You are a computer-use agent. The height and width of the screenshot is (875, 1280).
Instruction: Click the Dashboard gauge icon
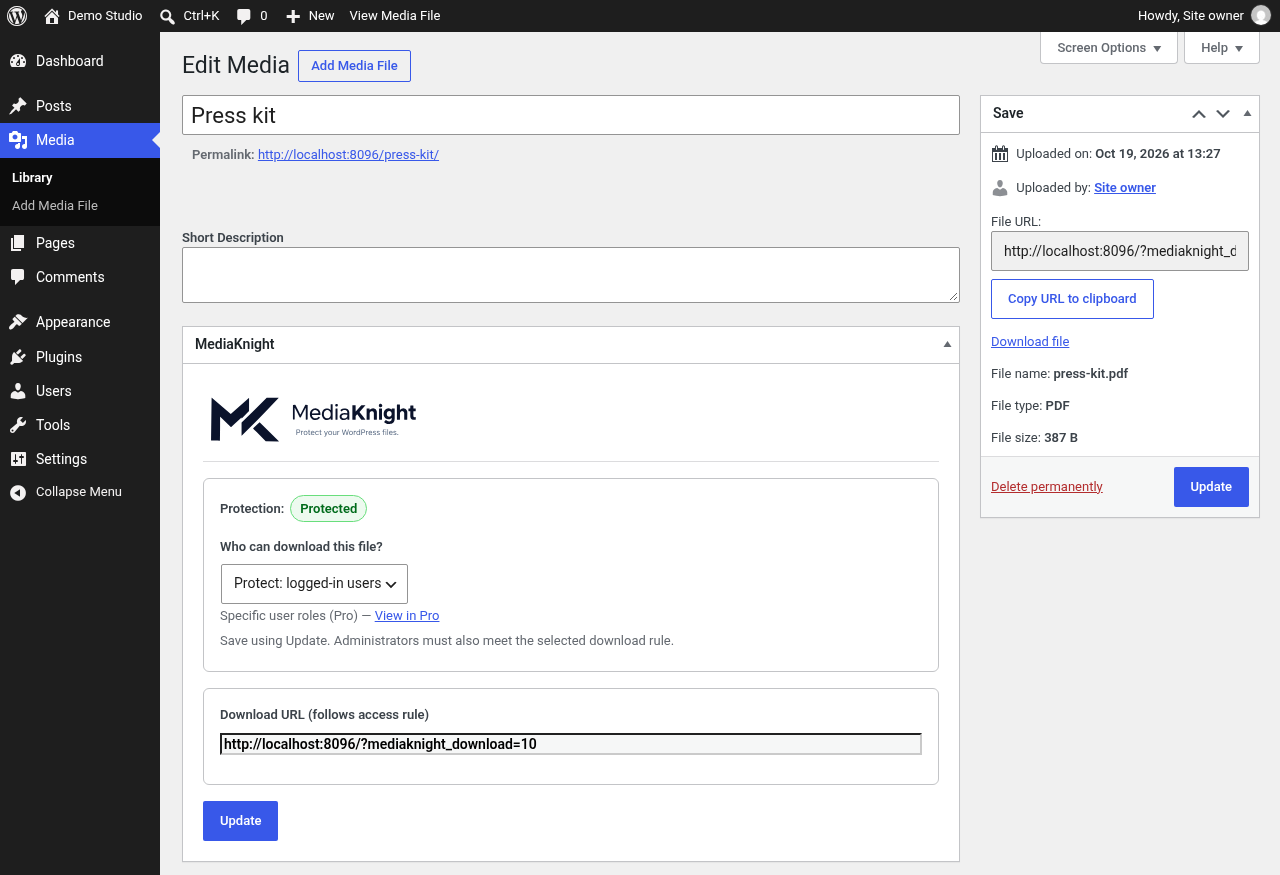(18, 61)
